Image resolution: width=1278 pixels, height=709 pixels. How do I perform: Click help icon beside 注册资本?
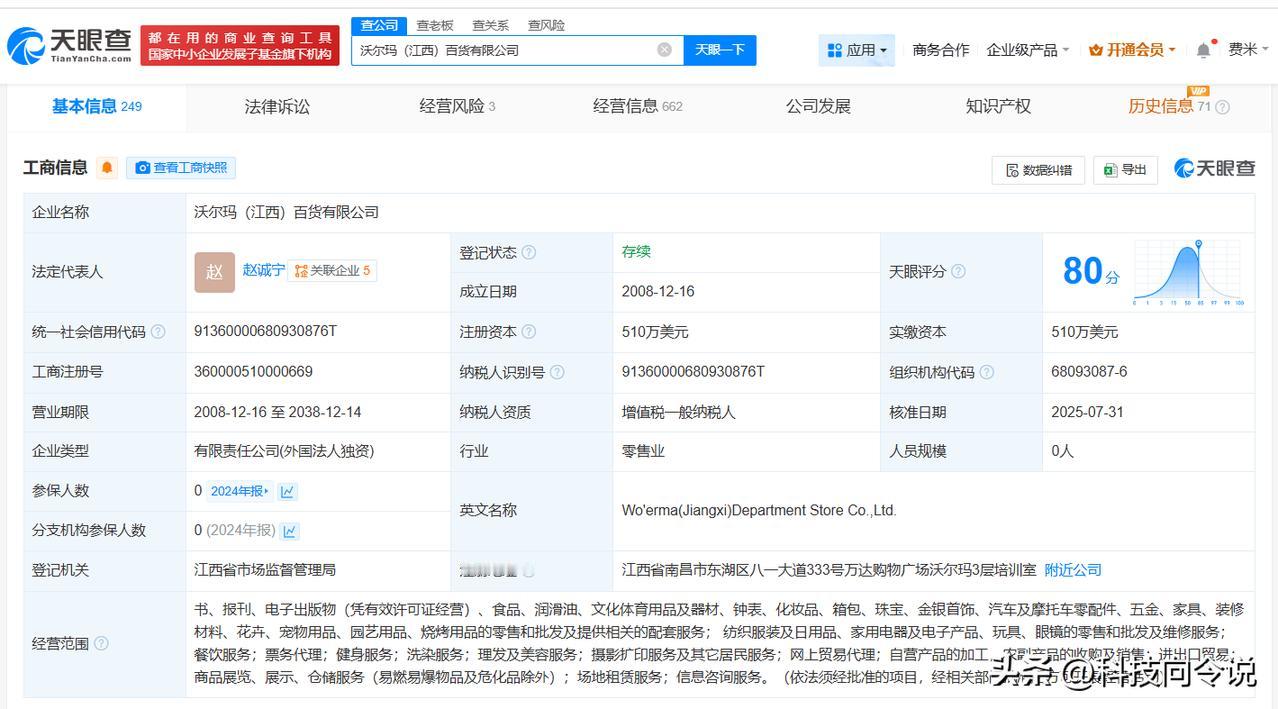tap(529, 332)
